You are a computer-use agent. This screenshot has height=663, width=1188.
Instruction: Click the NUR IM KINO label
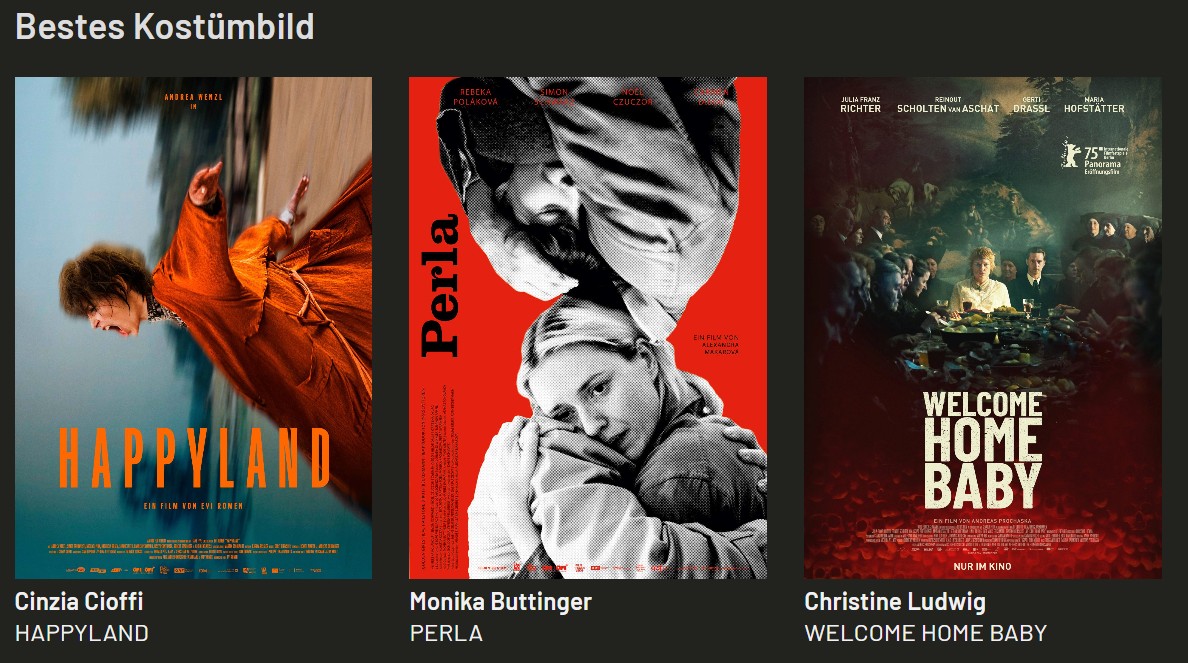pos(982,566)
